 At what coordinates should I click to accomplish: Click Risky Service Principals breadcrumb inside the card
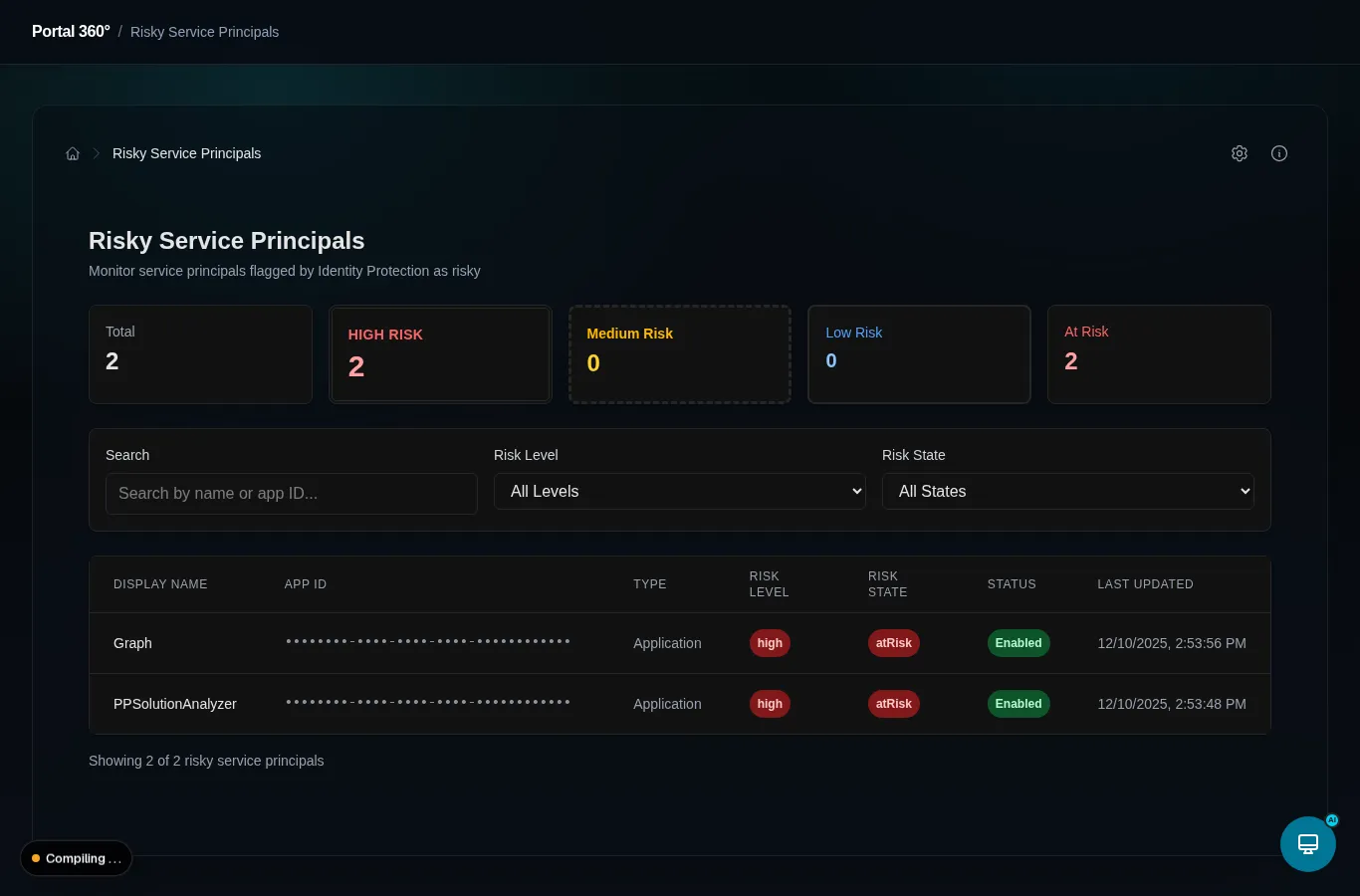(x=186, y=153)
